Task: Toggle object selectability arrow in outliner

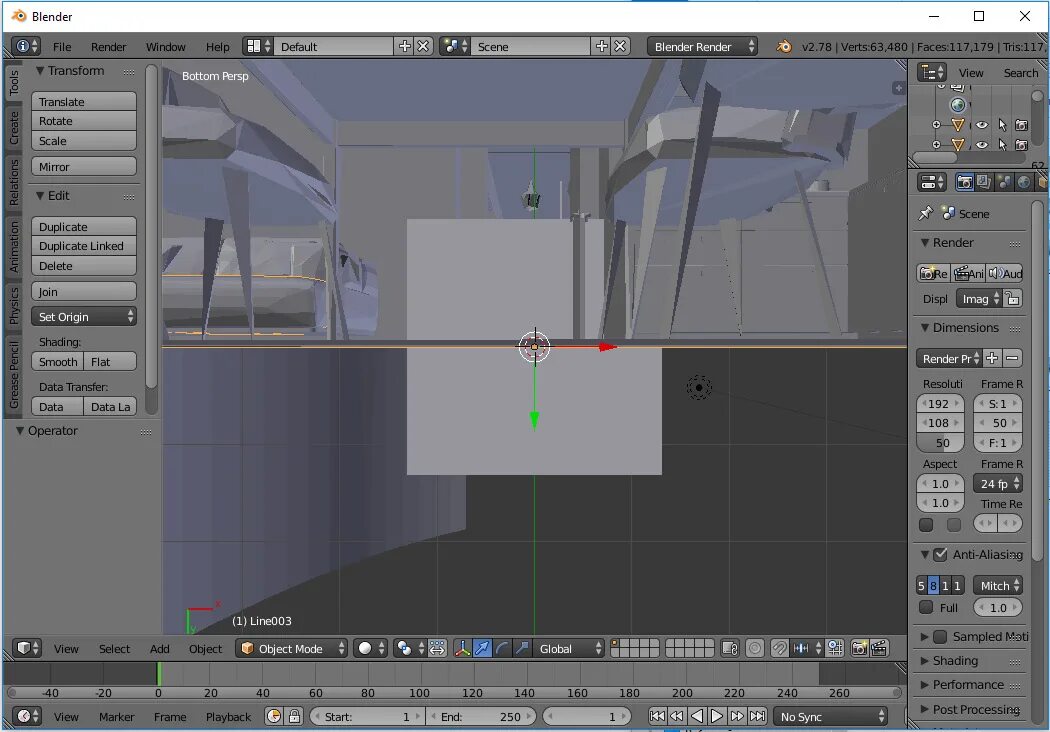Action: click(x=1003, y=125)
